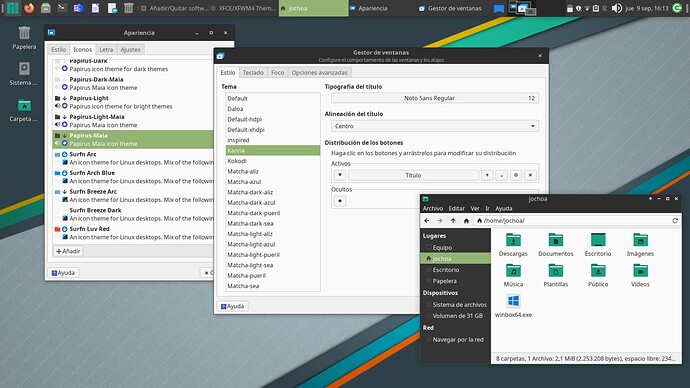Click the volume speaker icon in system tray

point(617,8)
